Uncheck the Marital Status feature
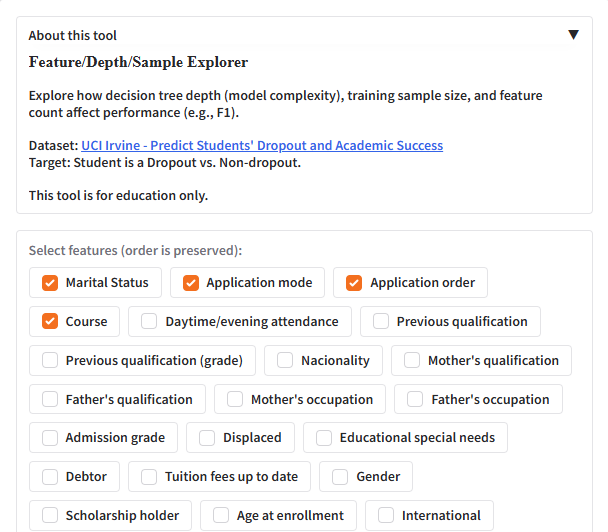608x532 pixels. [x=50, y=283]
